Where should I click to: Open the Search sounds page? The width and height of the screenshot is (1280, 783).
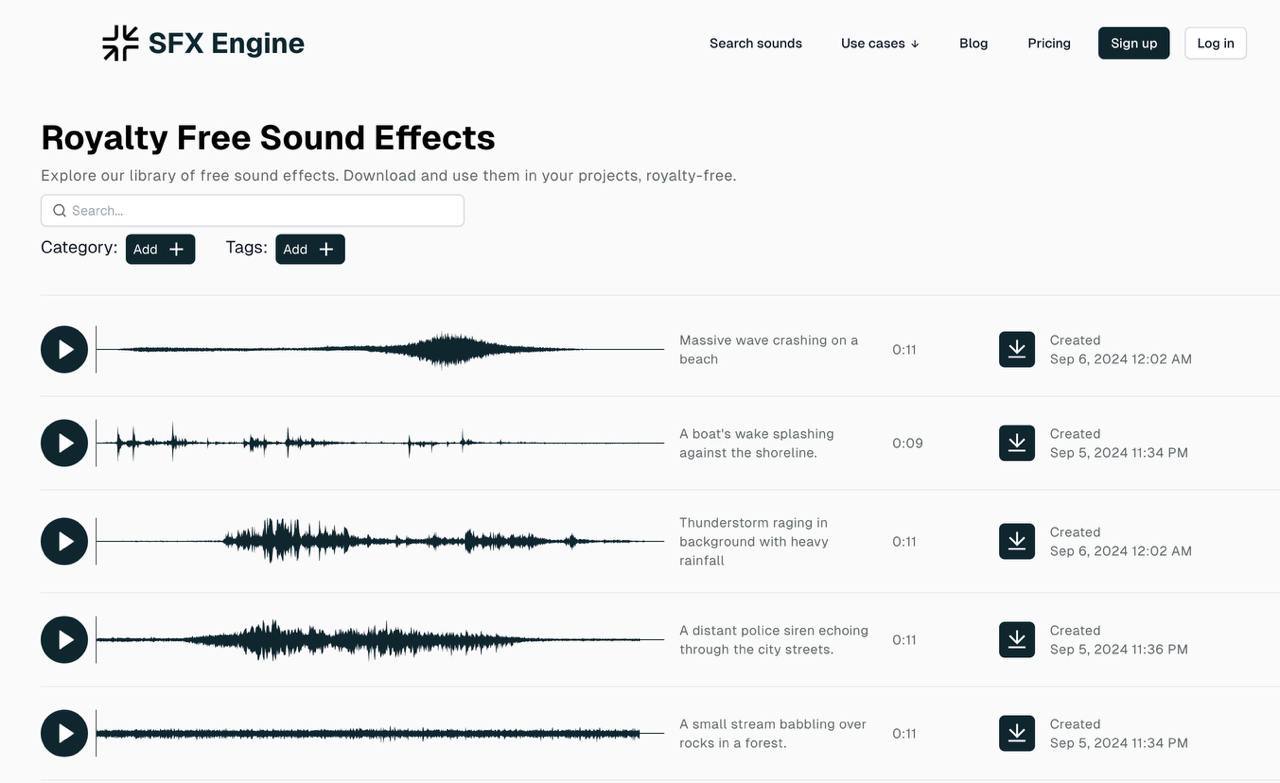(x=755, y=43)
